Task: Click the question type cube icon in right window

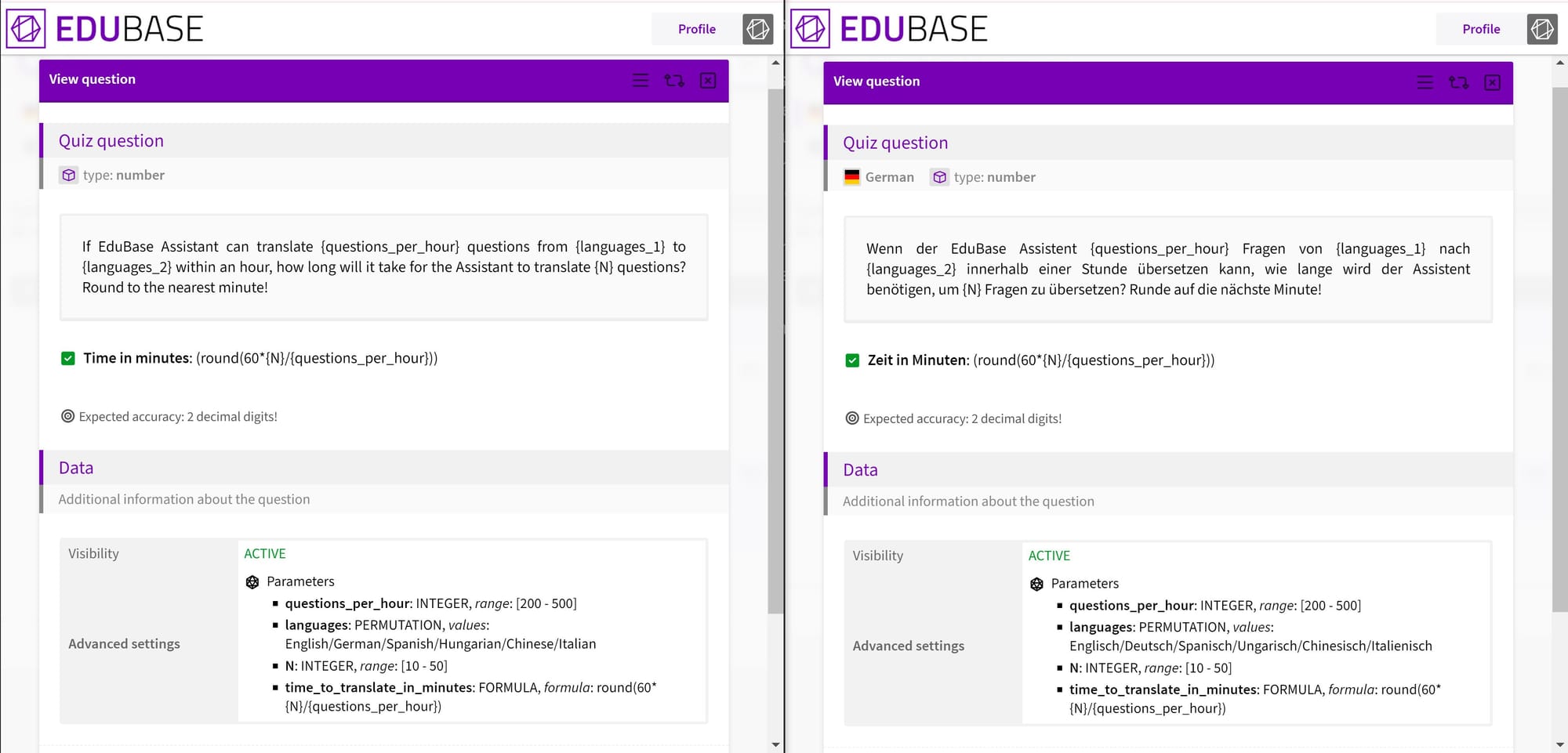Action: pyautogui.click(x=939, y=177)
